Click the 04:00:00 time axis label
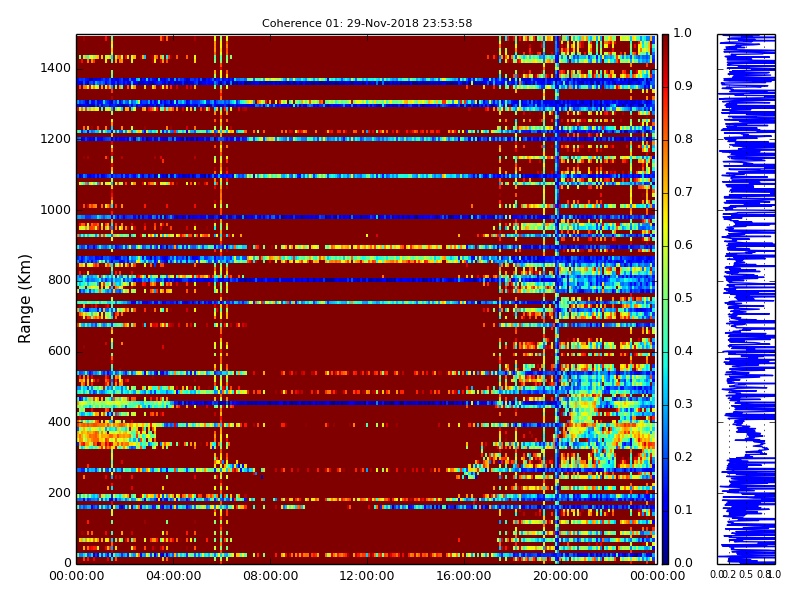 click(173, 576)
